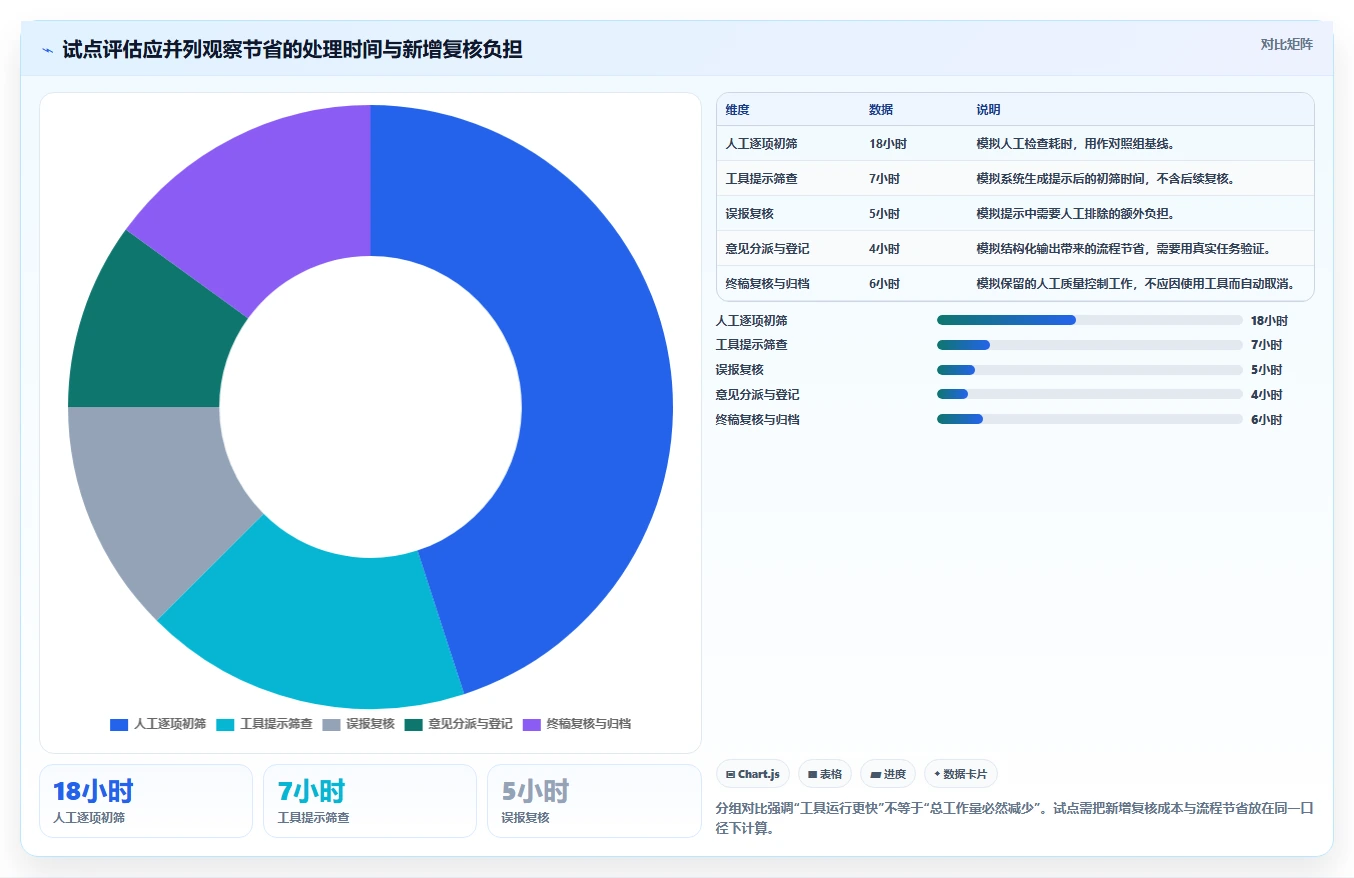Select the 进度 chip

coord(888,774)
